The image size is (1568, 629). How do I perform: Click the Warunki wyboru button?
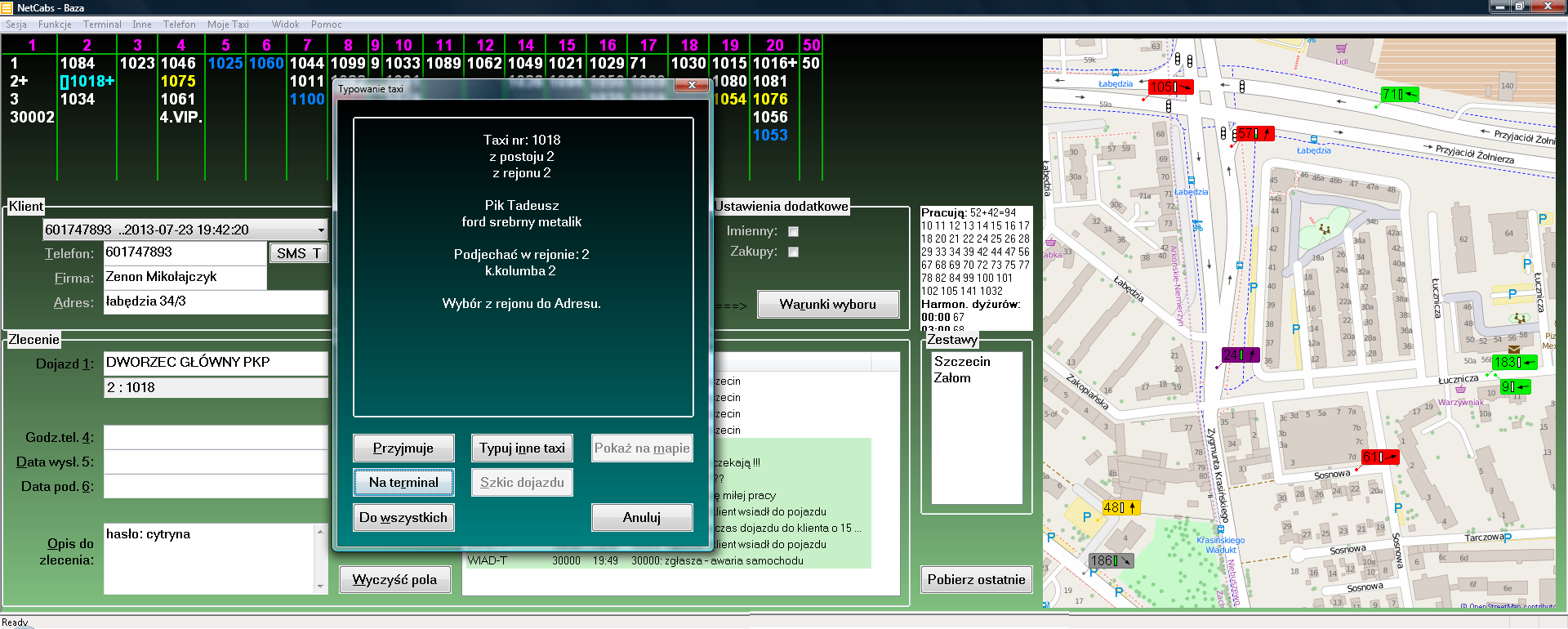[x=828, y=305]
